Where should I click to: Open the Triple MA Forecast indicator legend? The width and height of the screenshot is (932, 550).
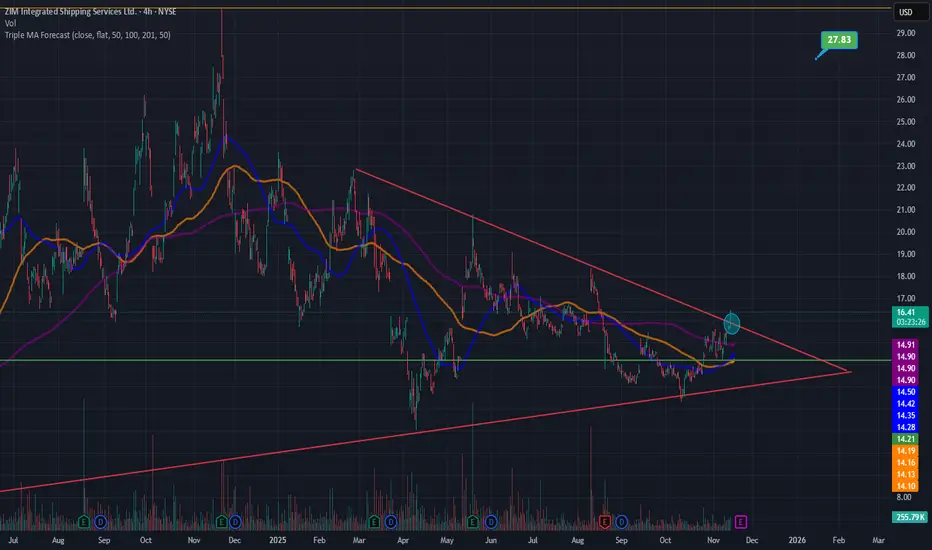[x=87, y=35]
